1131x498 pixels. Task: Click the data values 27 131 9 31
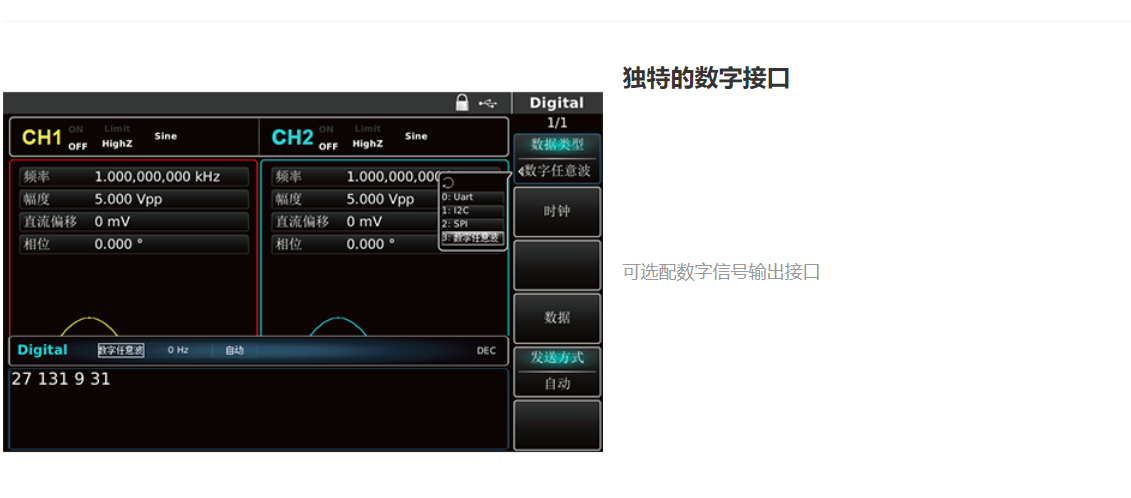(61, 379)
